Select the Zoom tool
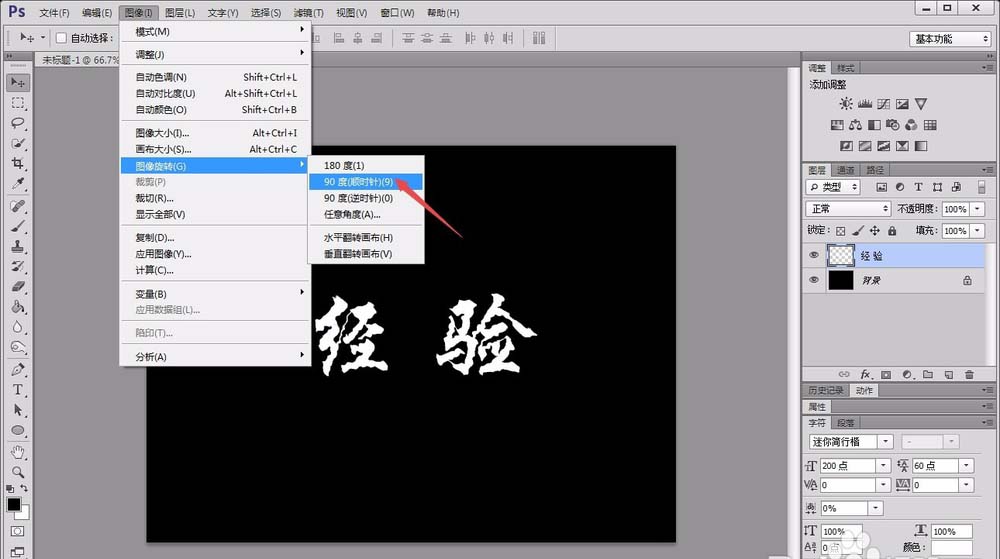The height and width of the screenshot is (559, 1000). click(18, 472)
